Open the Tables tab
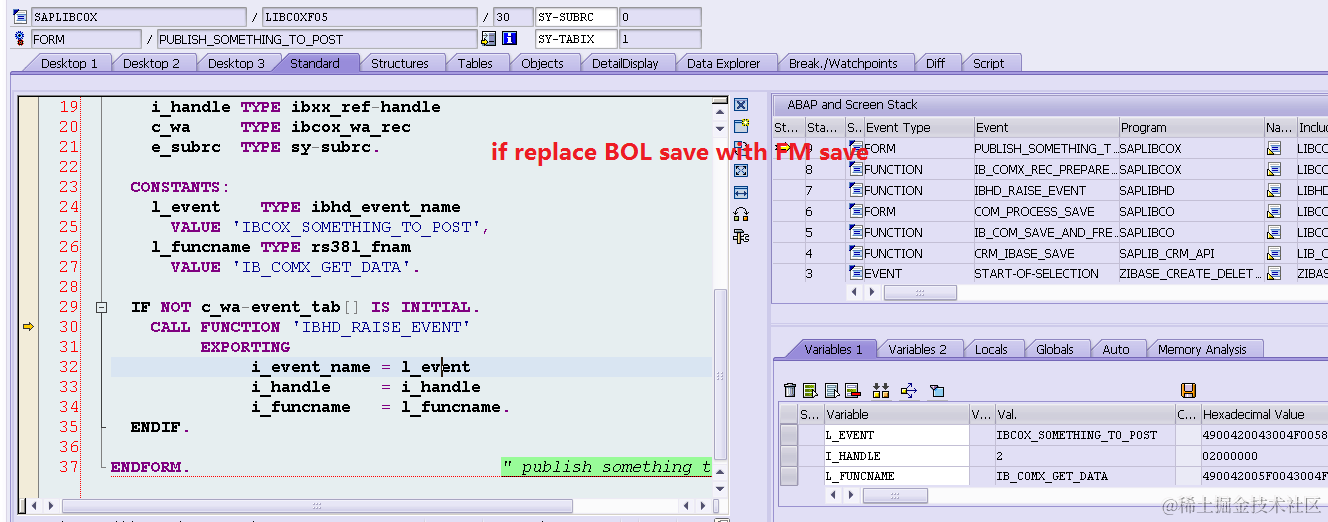1328x522 pixels. (x=475, y=63)
